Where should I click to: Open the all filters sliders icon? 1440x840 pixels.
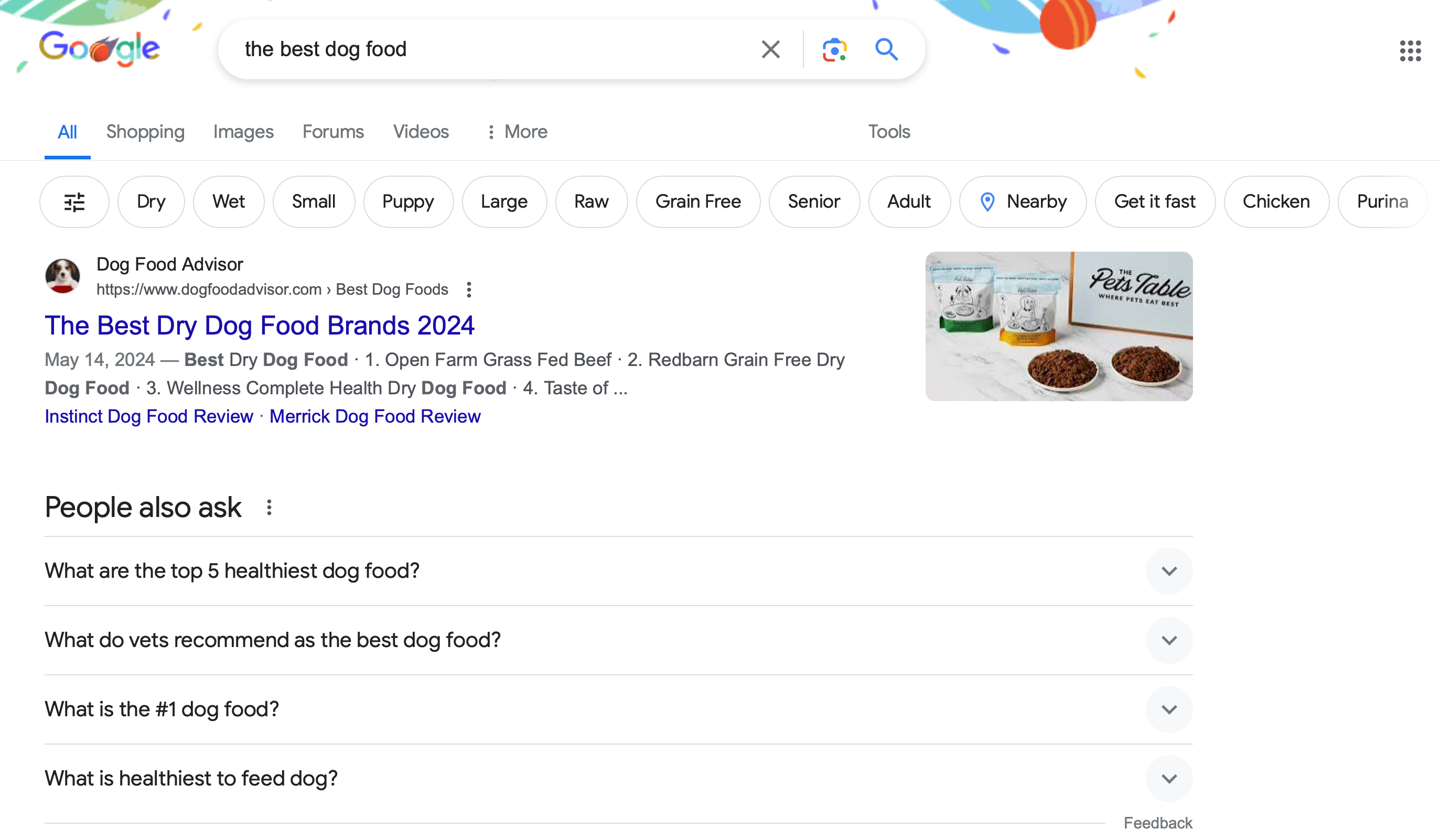[74, 202]
